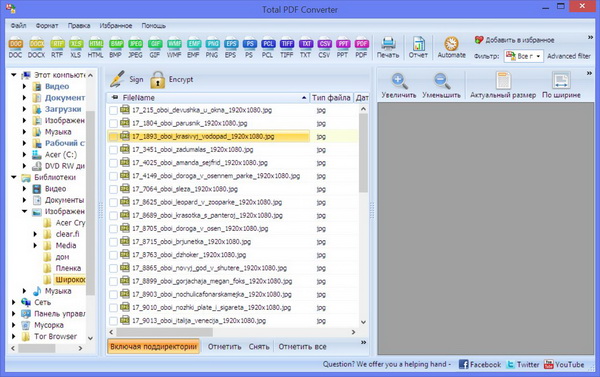The image size is (600, 377).
Task: Zoom in with Увеличить magnifier
Action: (399, 86)
